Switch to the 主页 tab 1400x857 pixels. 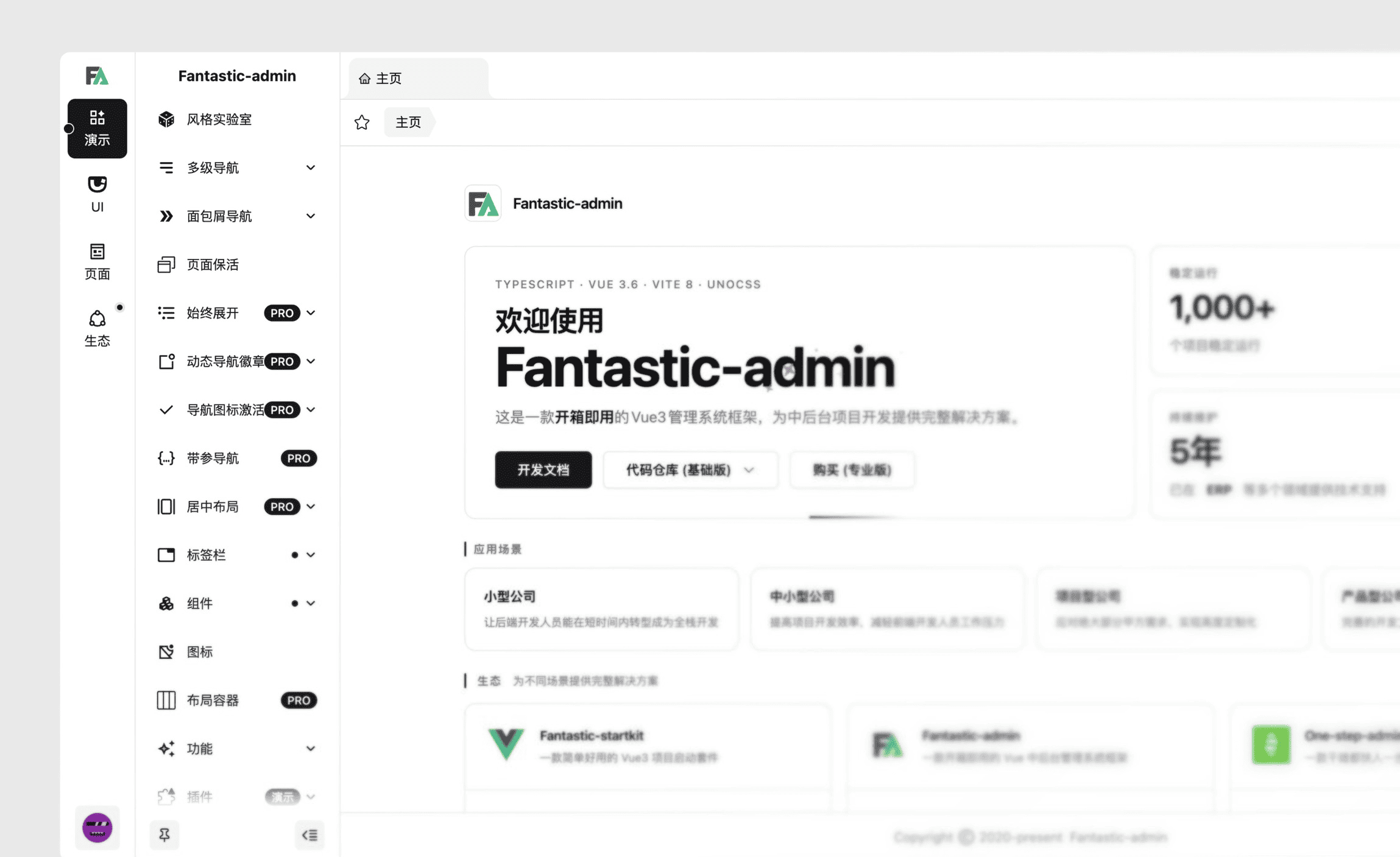coord(388,78)
